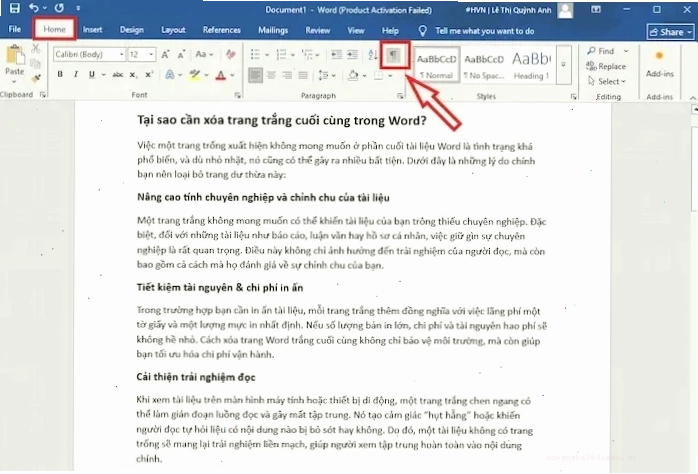This screenshot has width=698, height=474.
Task: Align text right
Action: pos(288,75)
